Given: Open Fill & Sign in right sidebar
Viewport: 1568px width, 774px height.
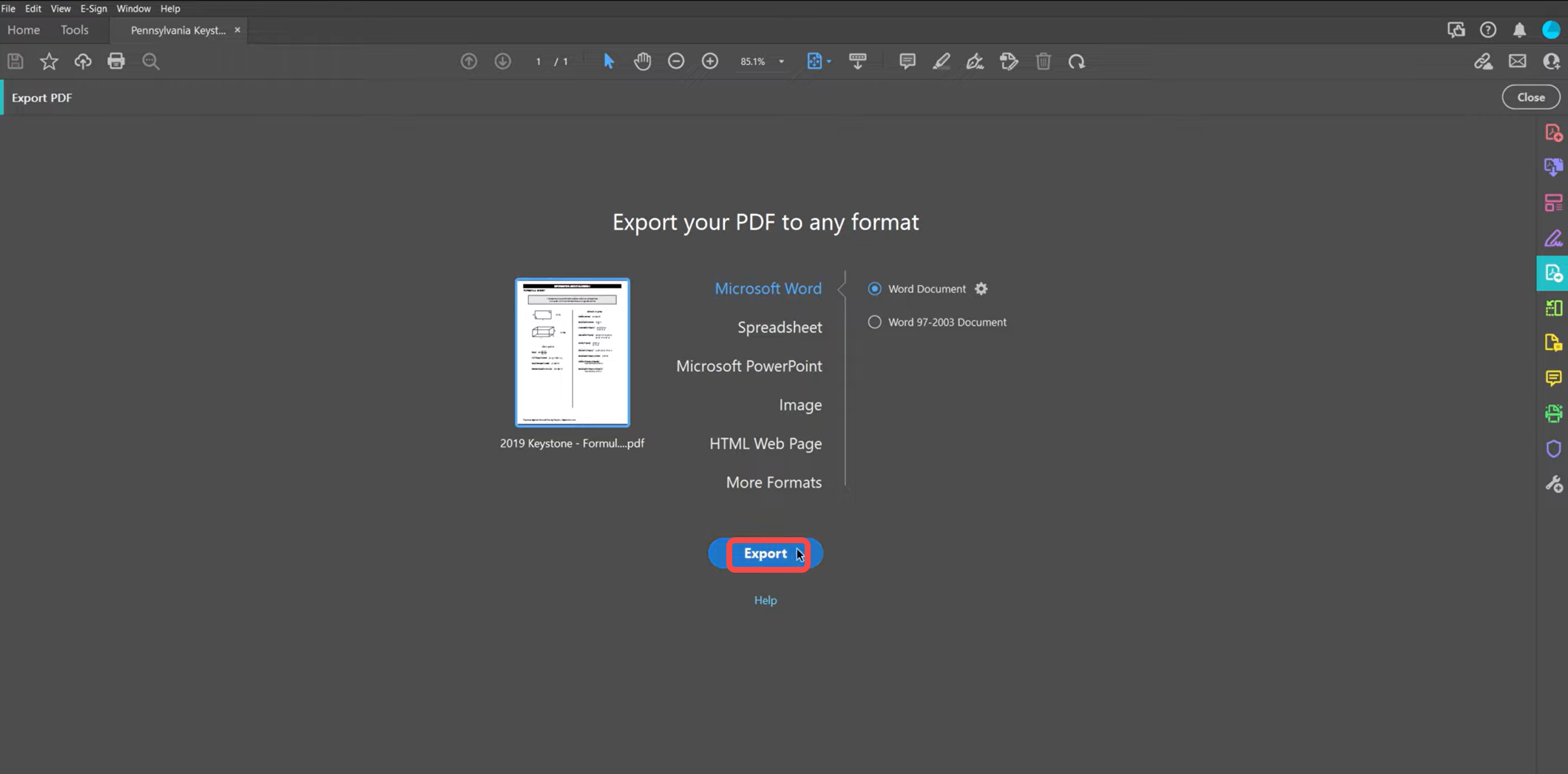Looking at the screenshot, I should [x=1553, y=238].
